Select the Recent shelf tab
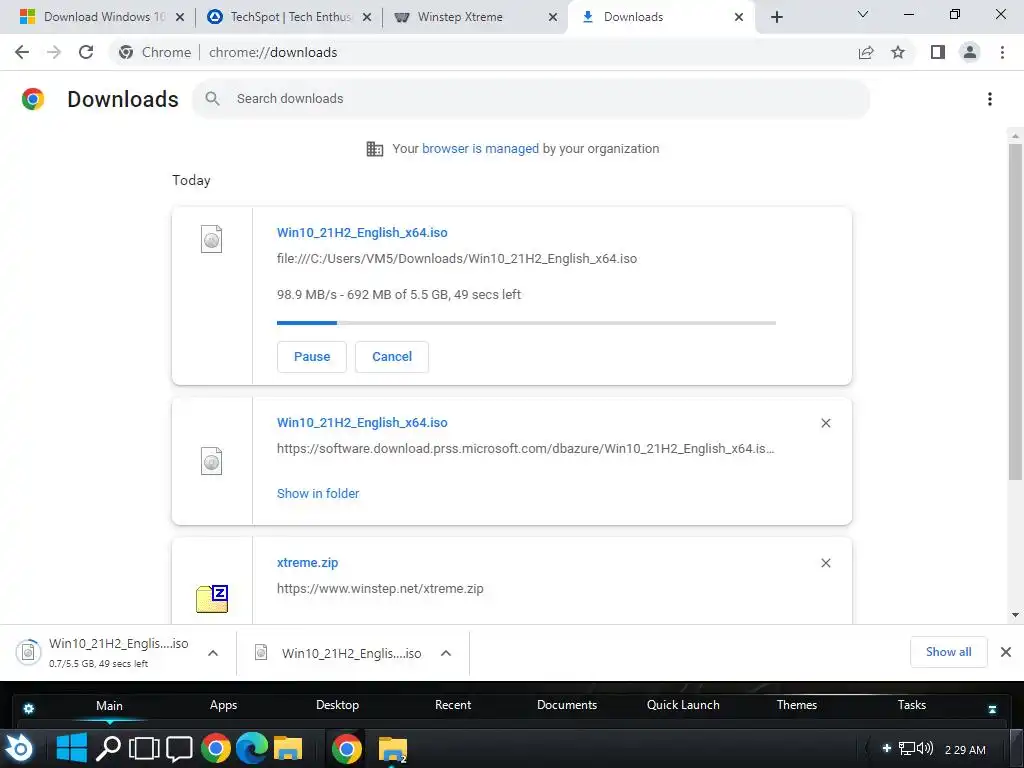Viewport: 1024px width, 768px height. (x=453, y=705)
